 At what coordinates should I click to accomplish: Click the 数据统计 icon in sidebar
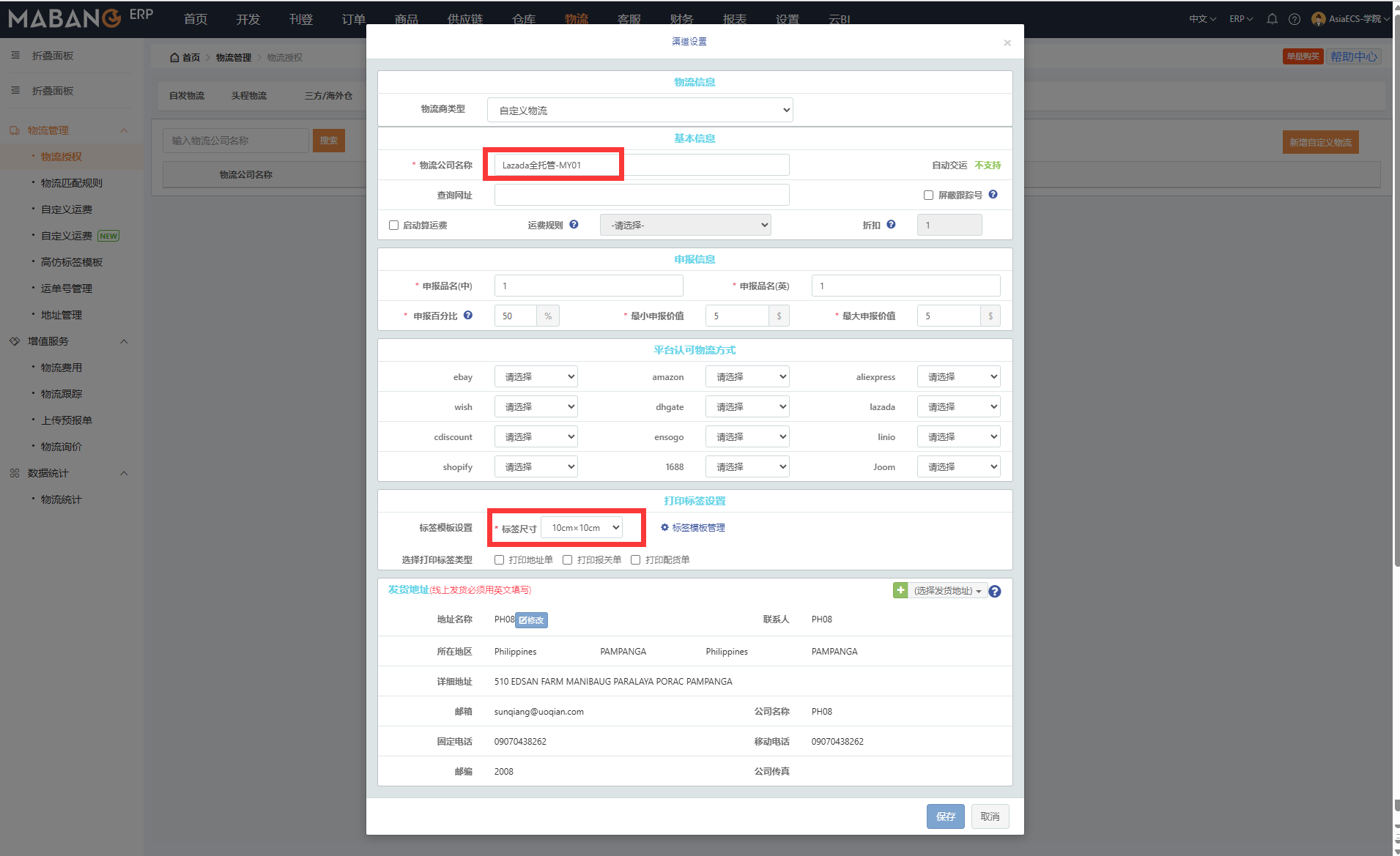coord(15,473)
